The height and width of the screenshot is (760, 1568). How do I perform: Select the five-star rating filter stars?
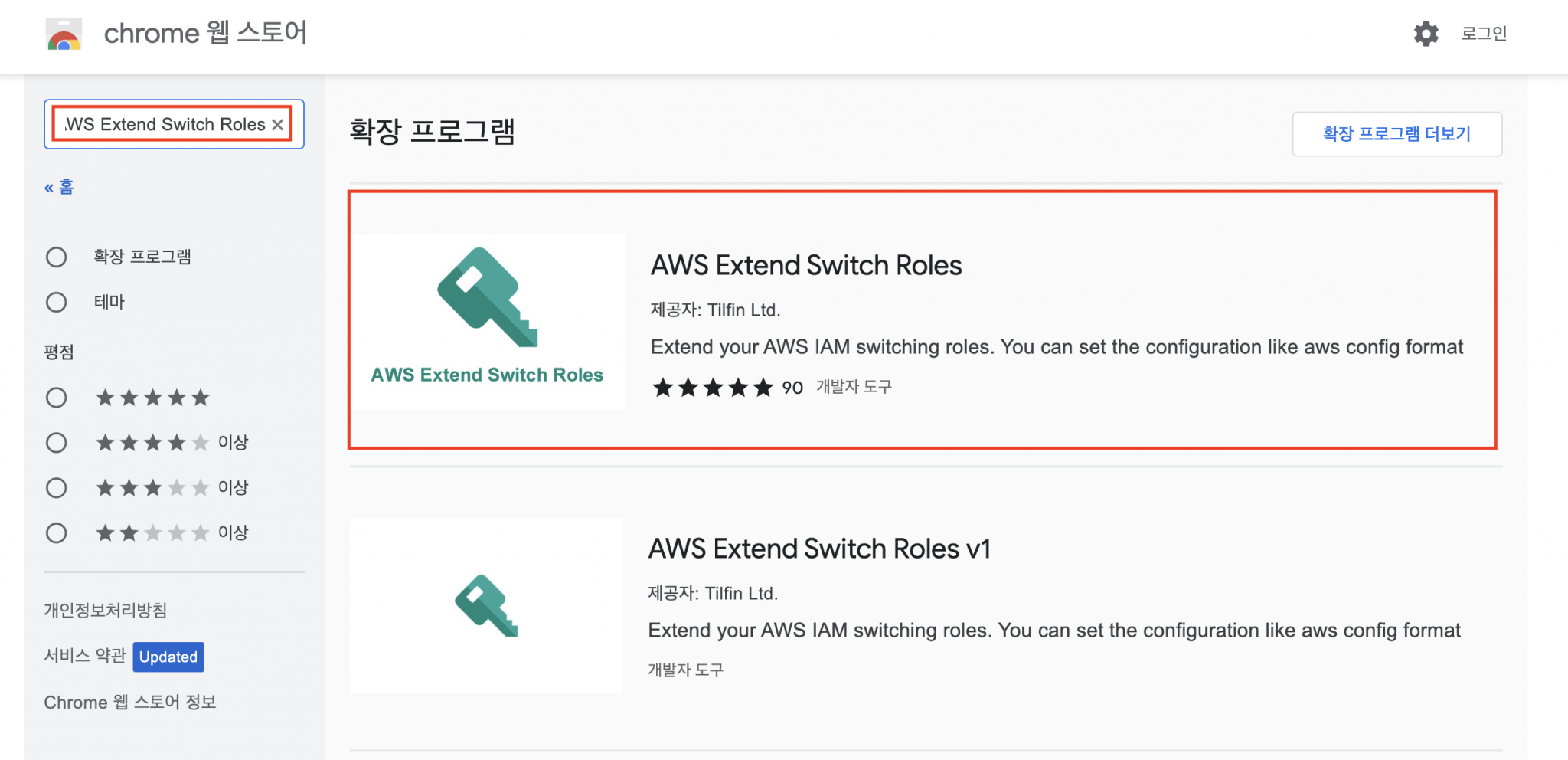(152, 397)
